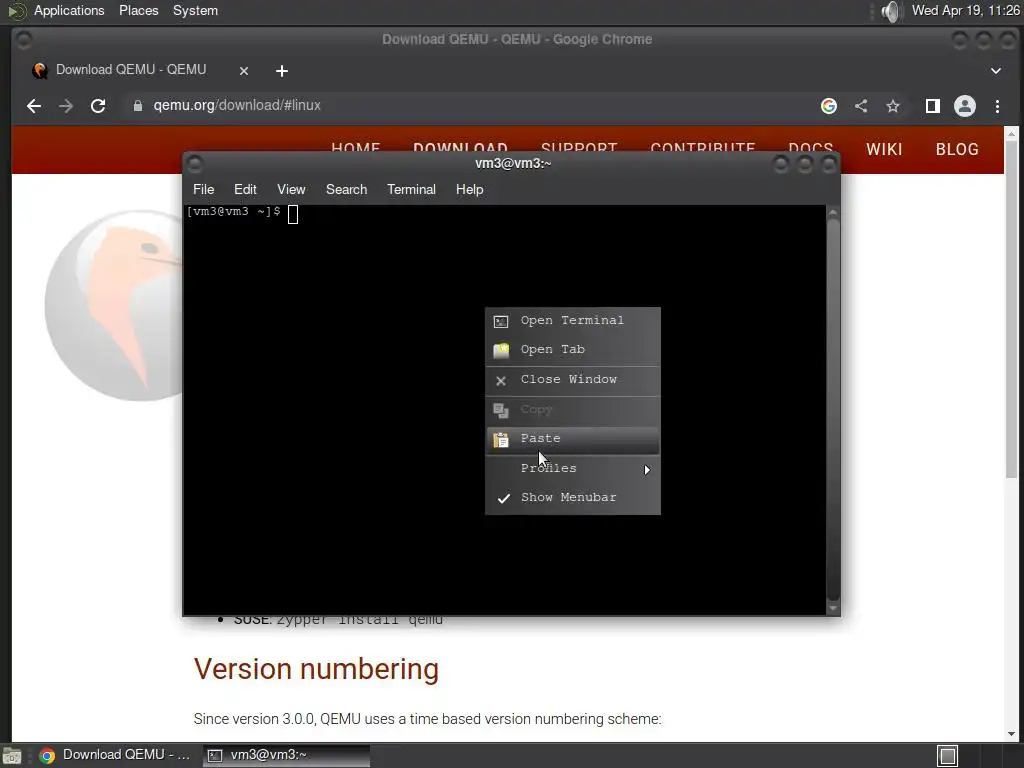Click the padlock site info icon
Screen dimensions: 1024x768
138,106
